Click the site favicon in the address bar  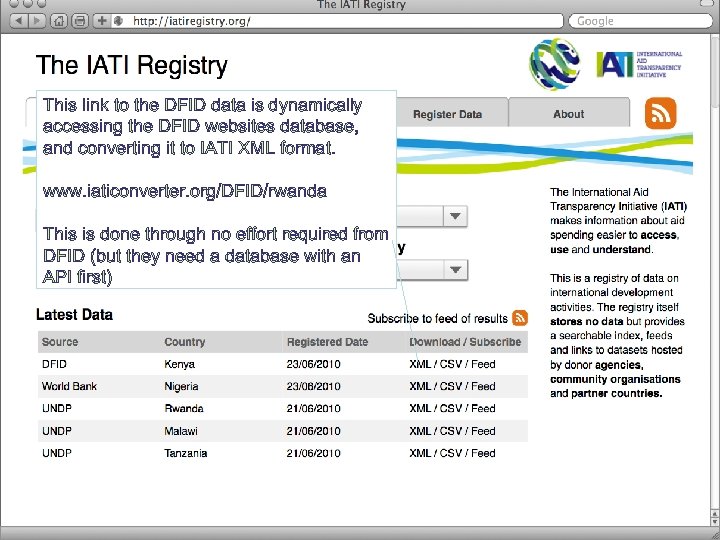118,21
